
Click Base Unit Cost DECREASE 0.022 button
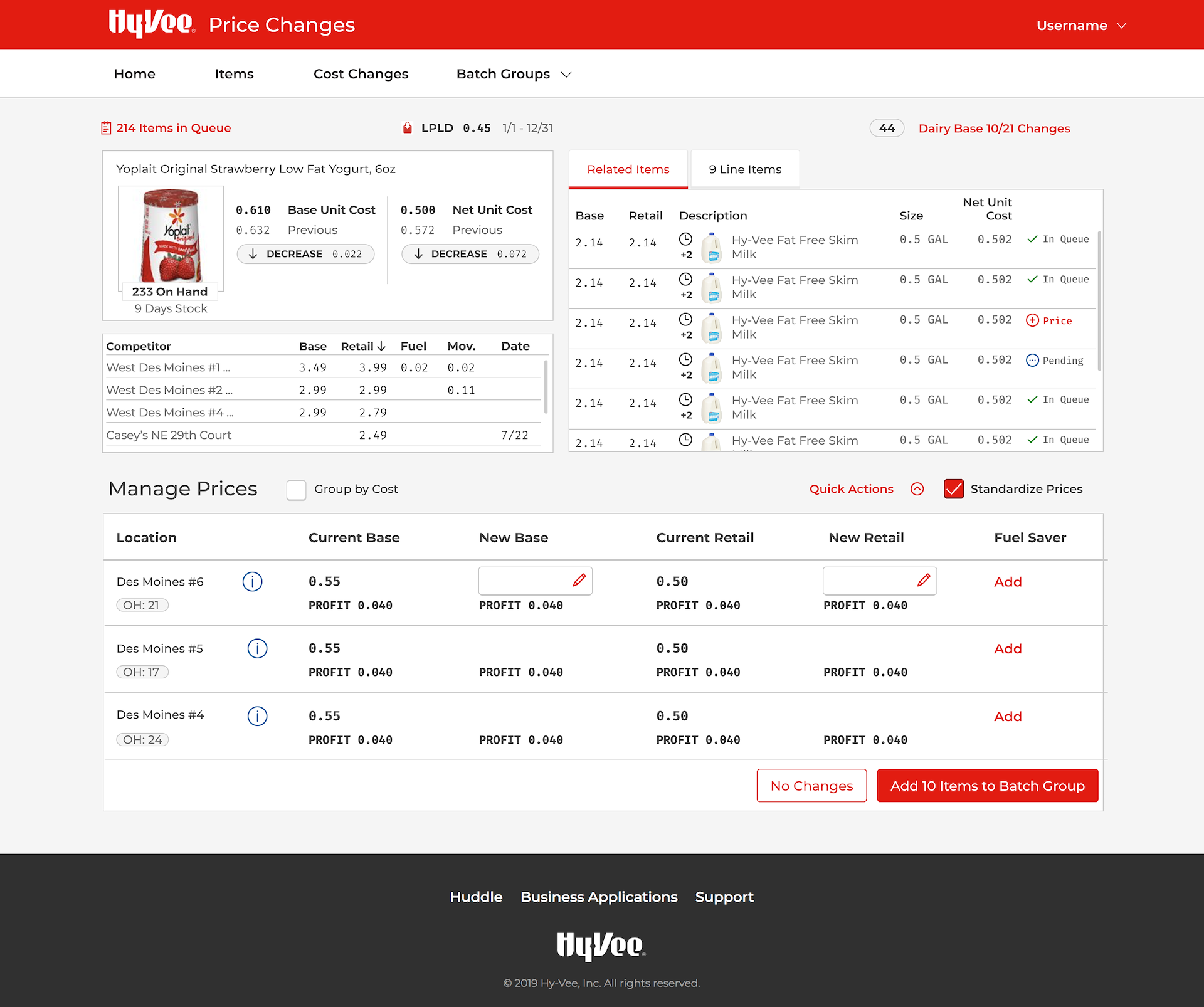(x=305, y=254)
